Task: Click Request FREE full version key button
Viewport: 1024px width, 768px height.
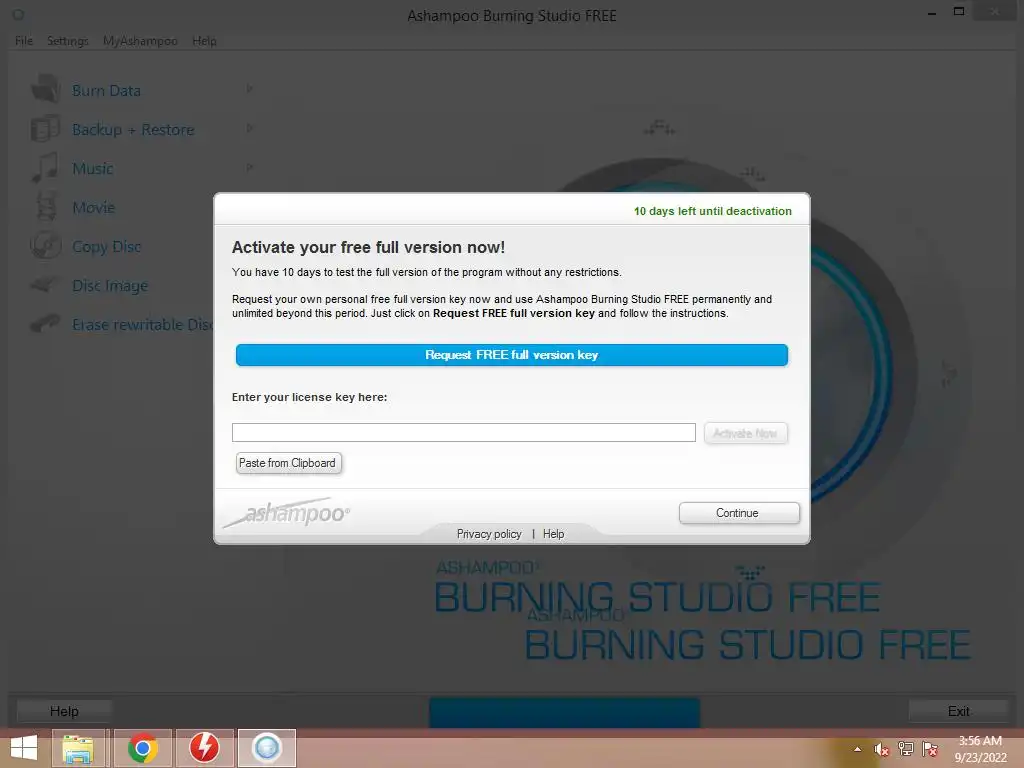Action: [511, 355]
